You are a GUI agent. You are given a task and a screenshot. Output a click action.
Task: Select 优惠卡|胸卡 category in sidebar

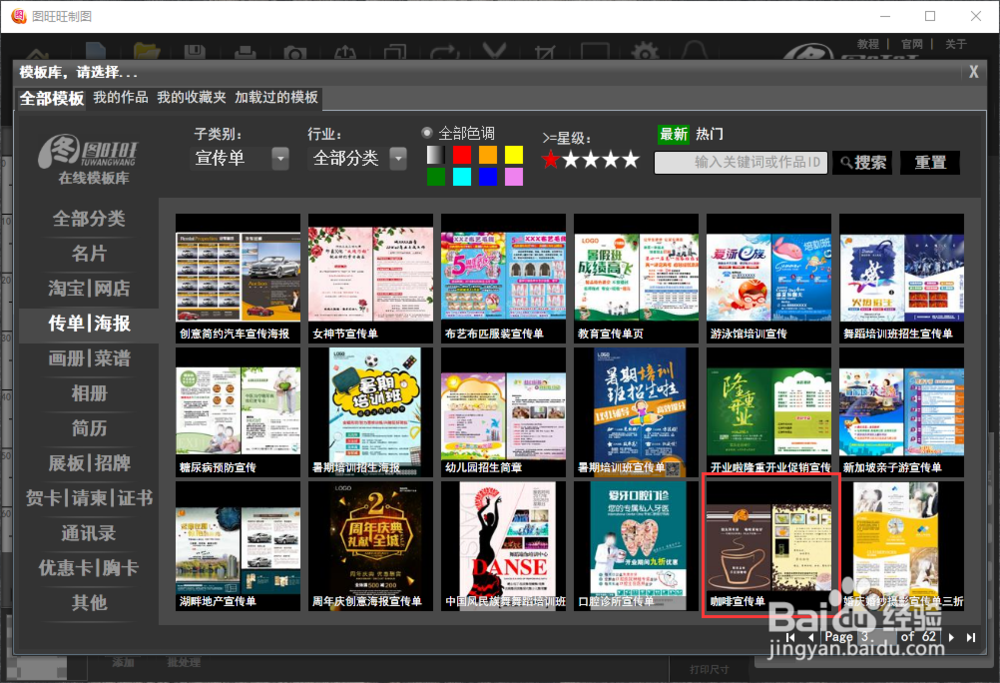pos(89,568)
